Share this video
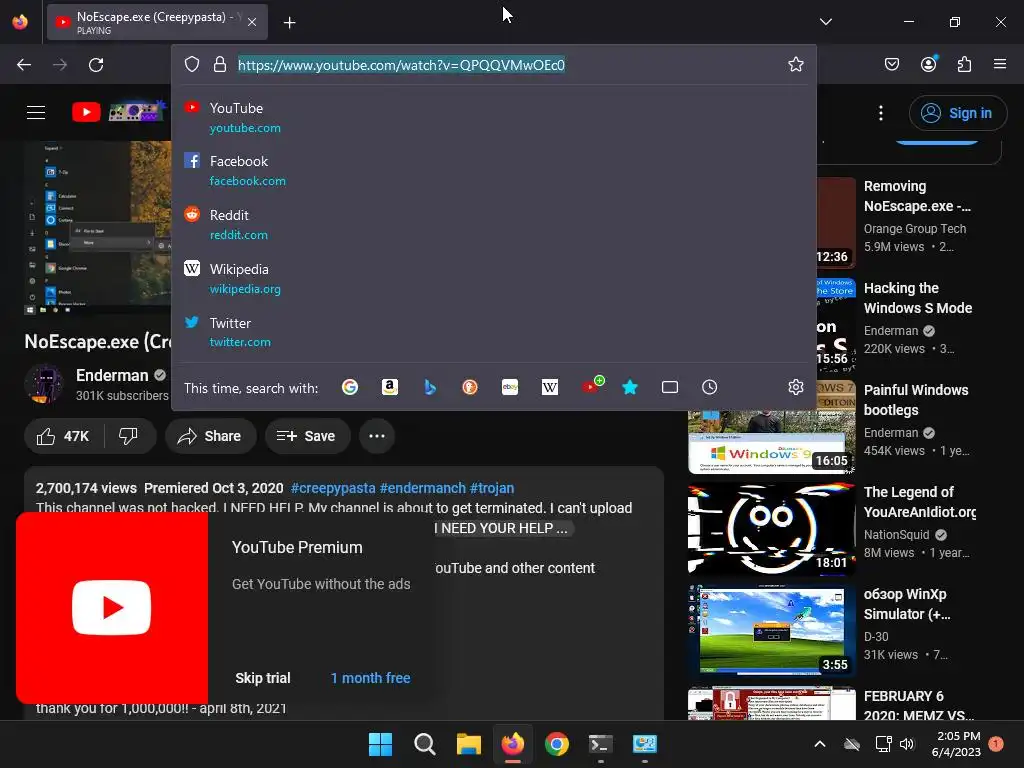The height and width of the screenshot is (768, 1024). pyautogui.click(x=210, y=436)
